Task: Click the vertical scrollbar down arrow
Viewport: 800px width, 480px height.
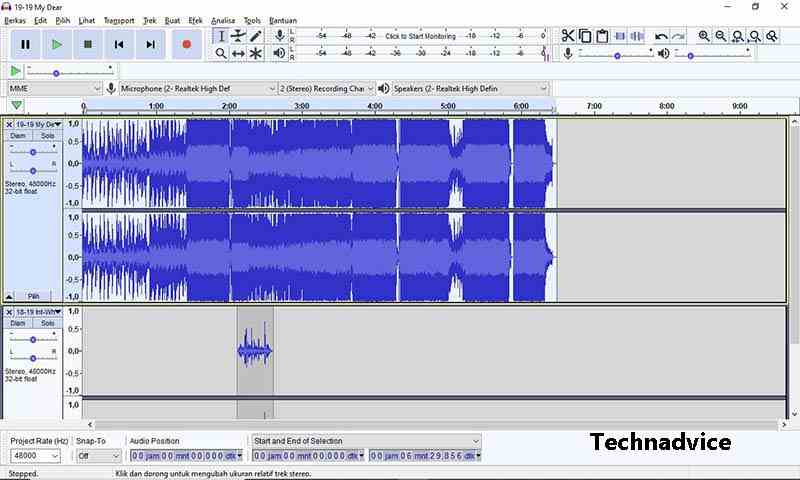Action: coord(794,414)
